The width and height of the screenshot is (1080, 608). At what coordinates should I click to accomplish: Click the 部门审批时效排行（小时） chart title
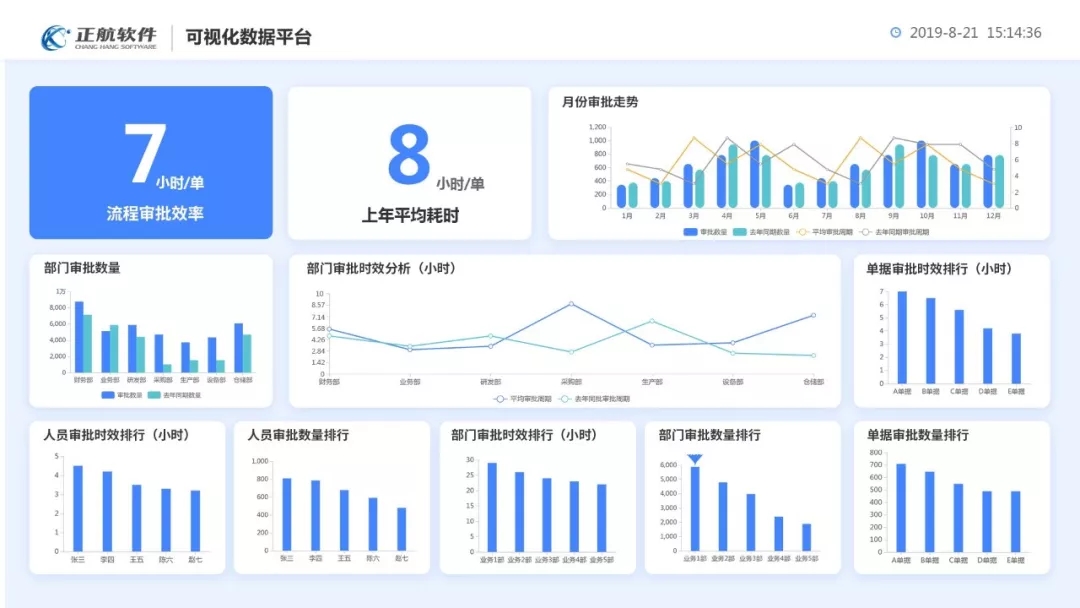525,435
